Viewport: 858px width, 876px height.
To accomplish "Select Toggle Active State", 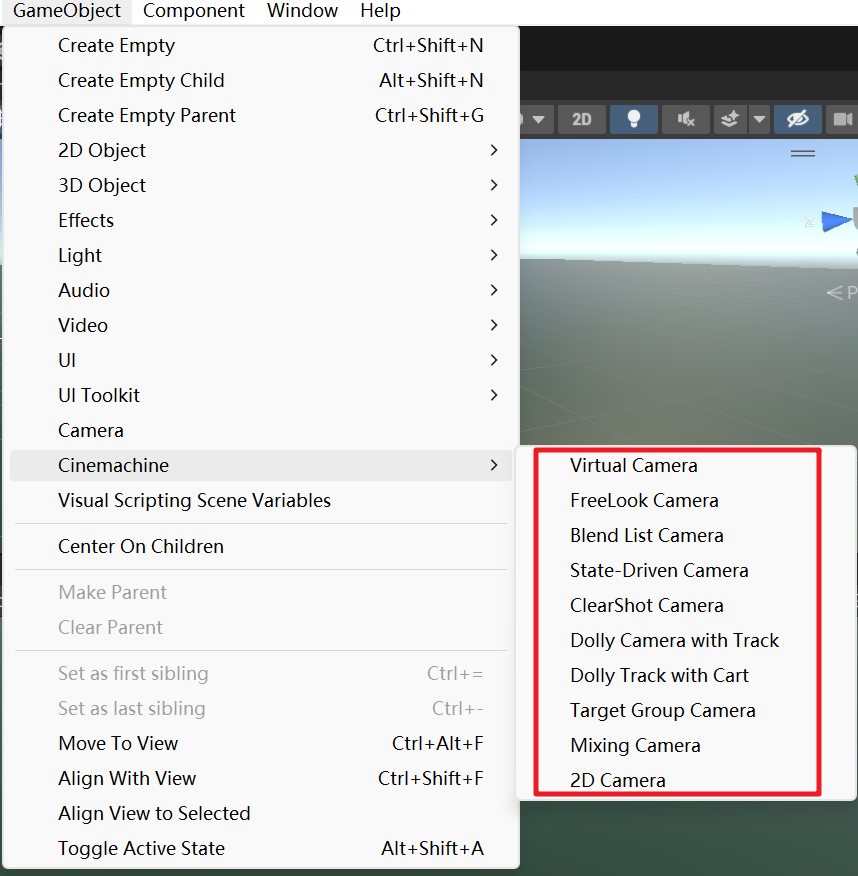I will click(261, 849).
